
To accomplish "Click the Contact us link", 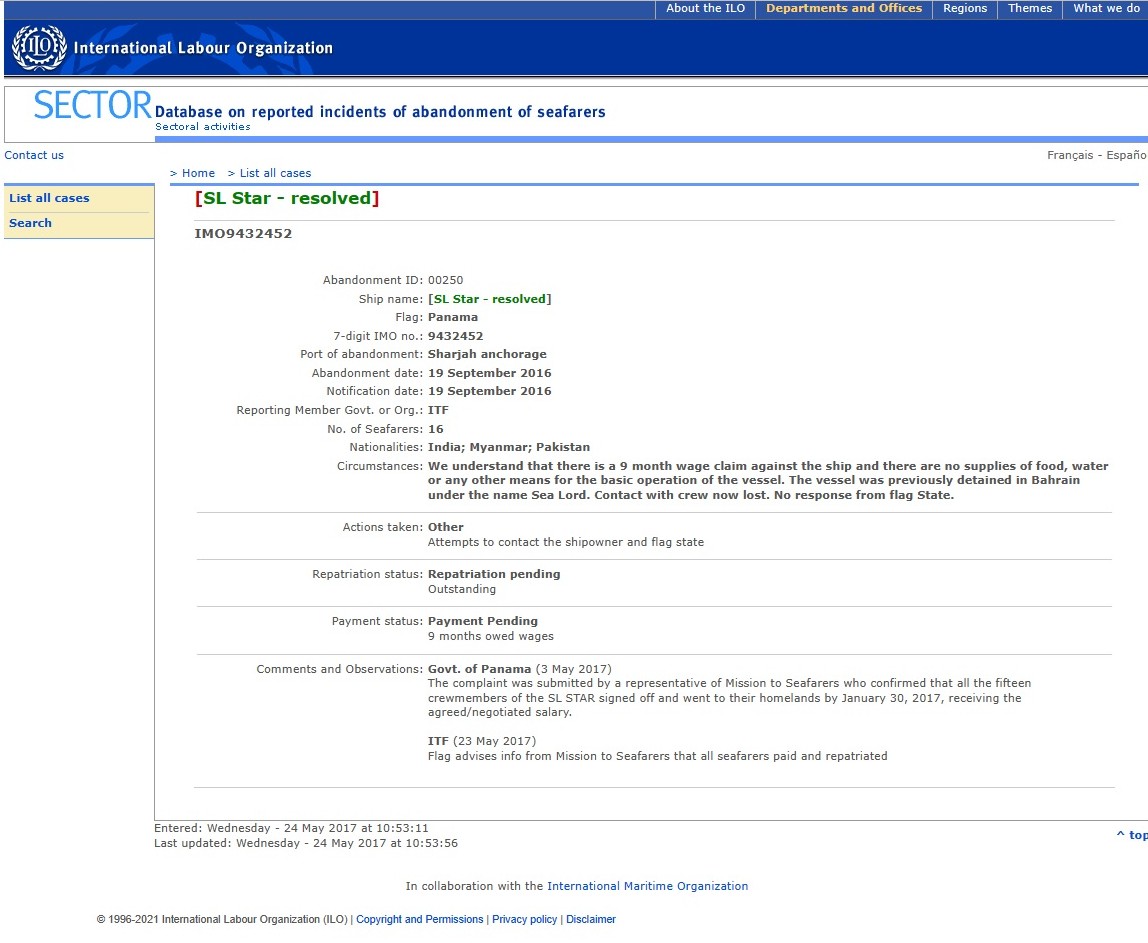I will coord(34,155).
